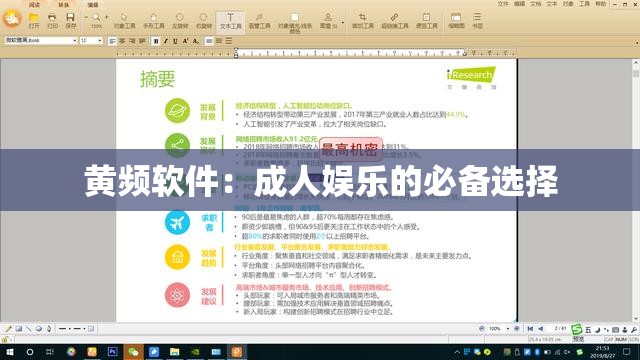This screenshot has width=640, height=360.
Task: Toggle justify alignment
Action: click(142, 41)
